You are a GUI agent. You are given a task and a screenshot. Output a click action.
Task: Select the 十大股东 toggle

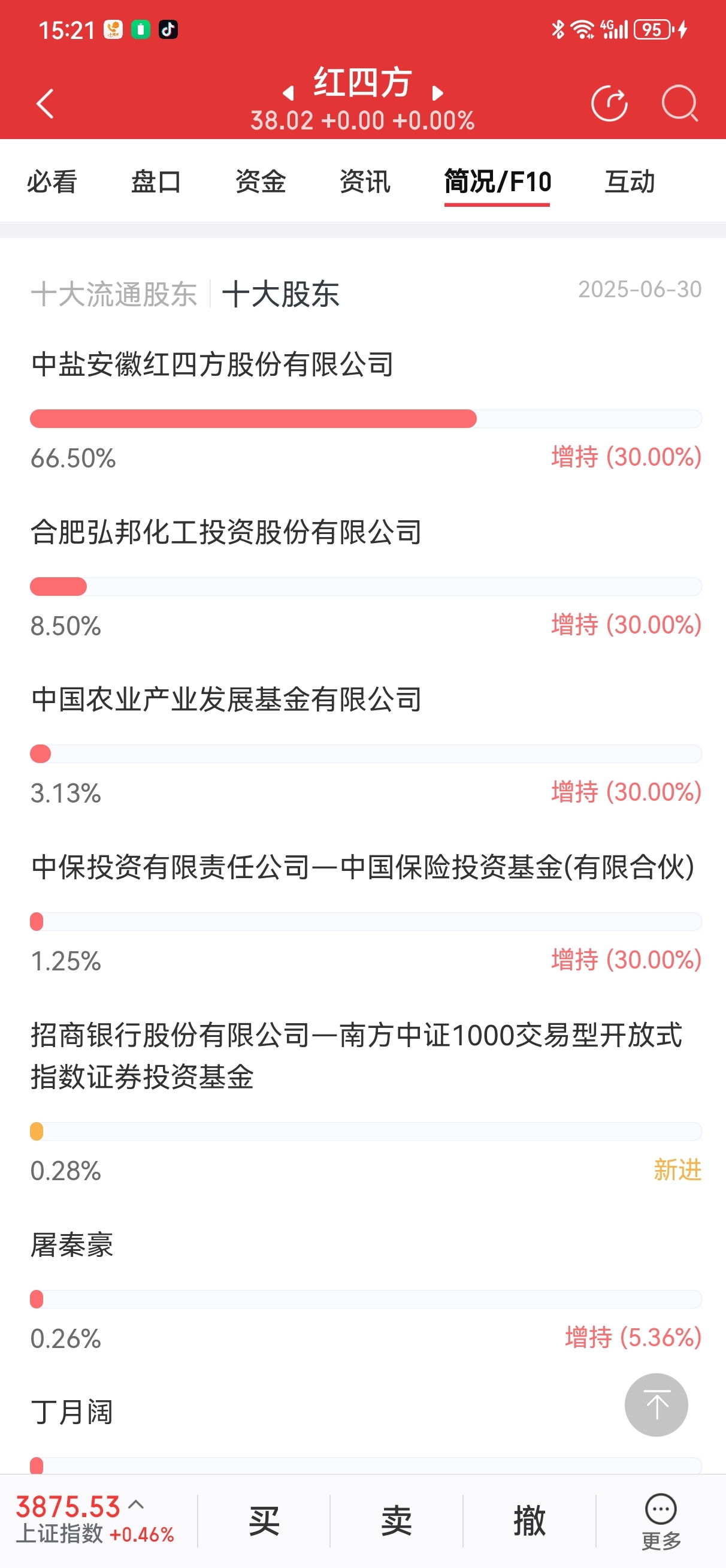click(280, 294)
